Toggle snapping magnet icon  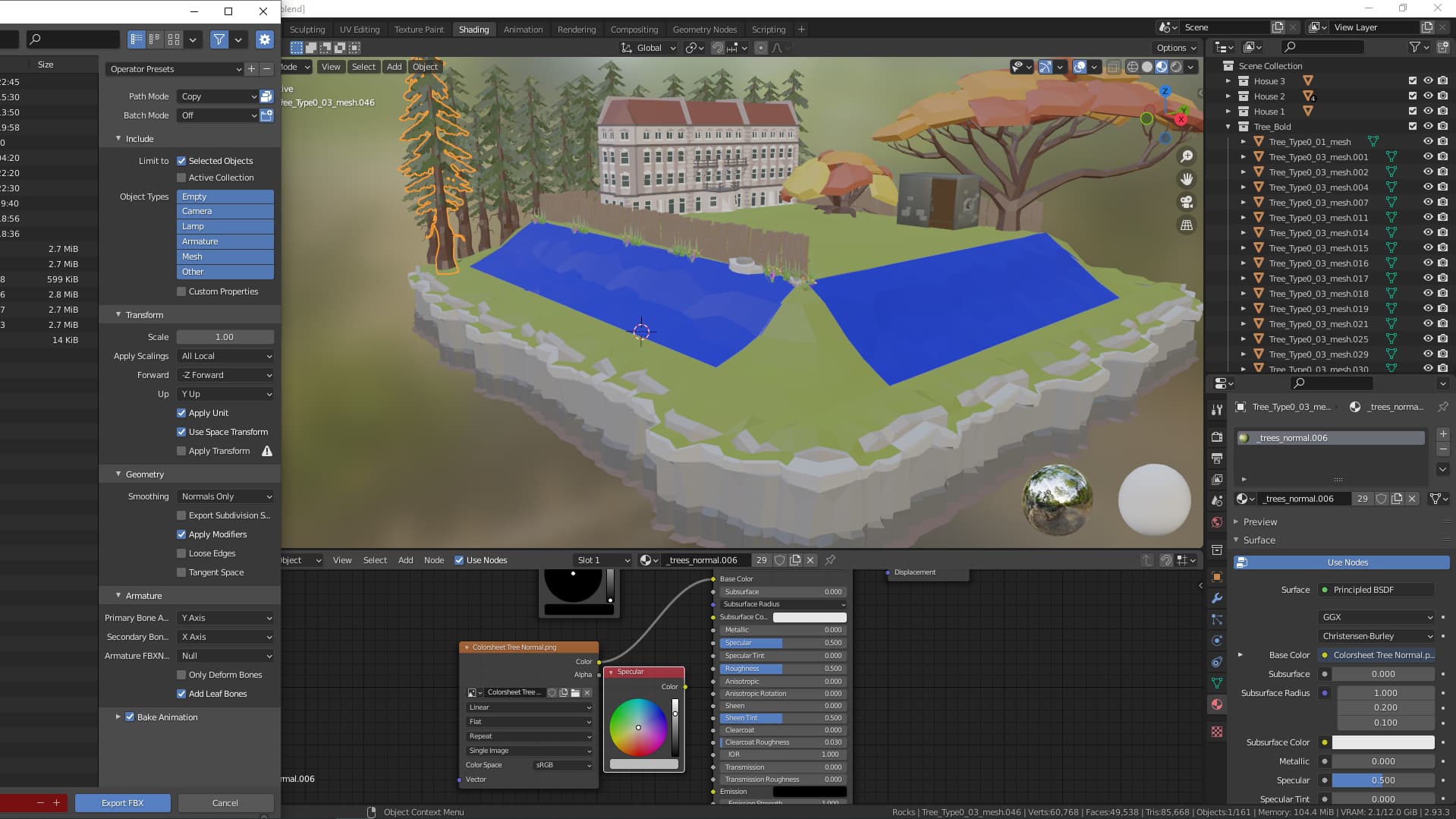pyautogui.click(x=718, y=48)
